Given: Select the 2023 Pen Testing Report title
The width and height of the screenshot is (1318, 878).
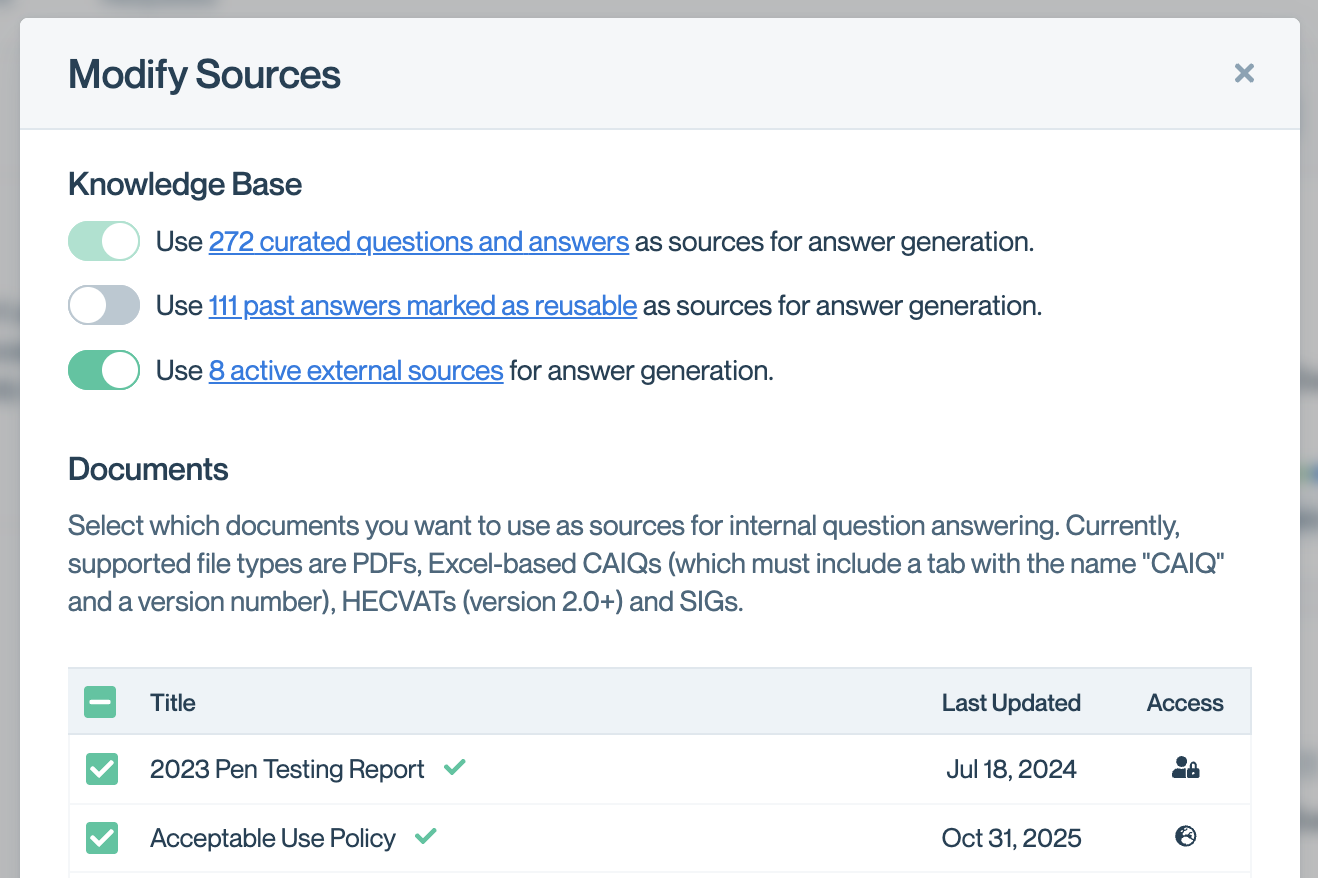Looking at the screenshot, I should (286, 769).
